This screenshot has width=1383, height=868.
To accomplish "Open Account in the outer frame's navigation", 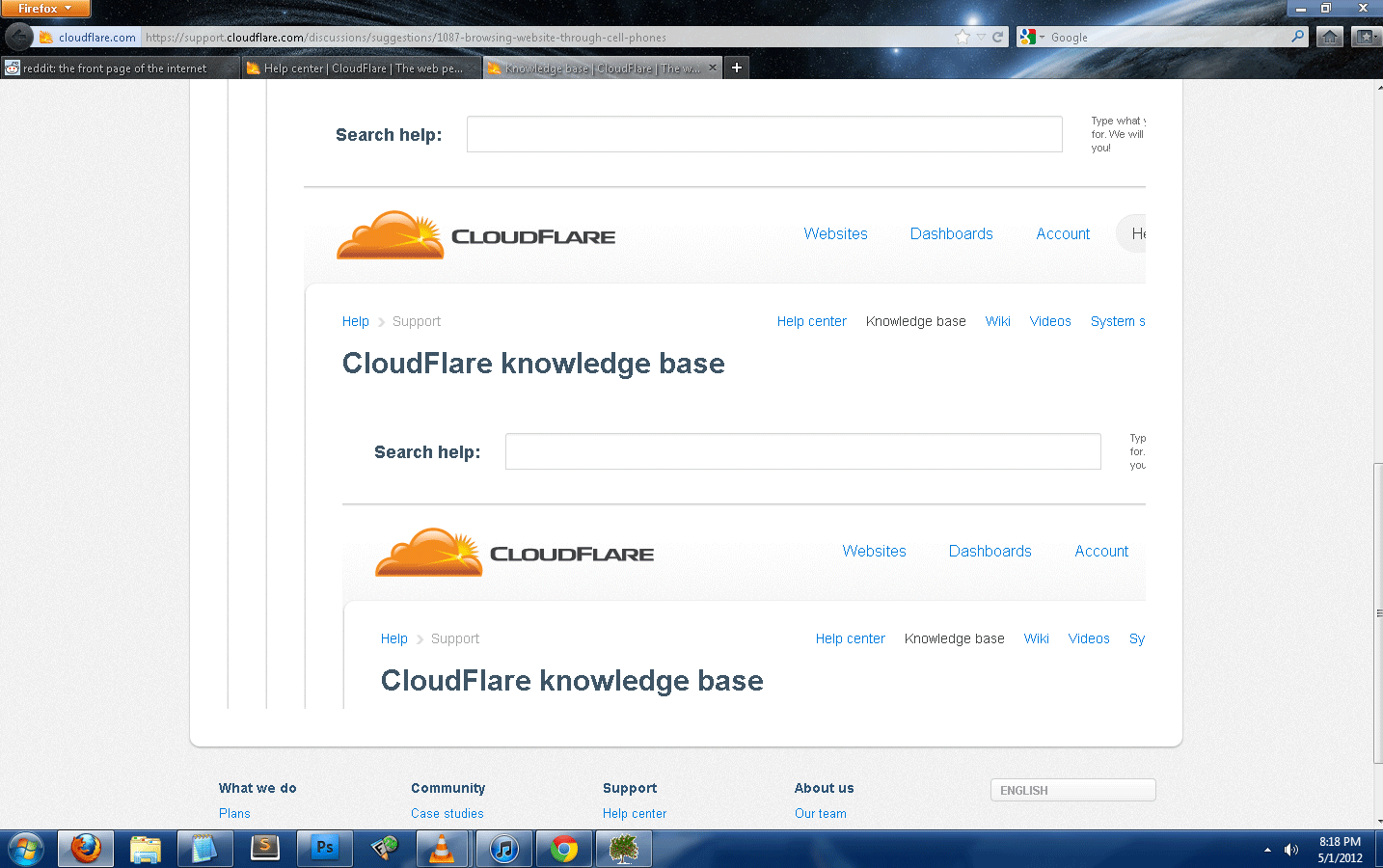I will click(1063, 233).
